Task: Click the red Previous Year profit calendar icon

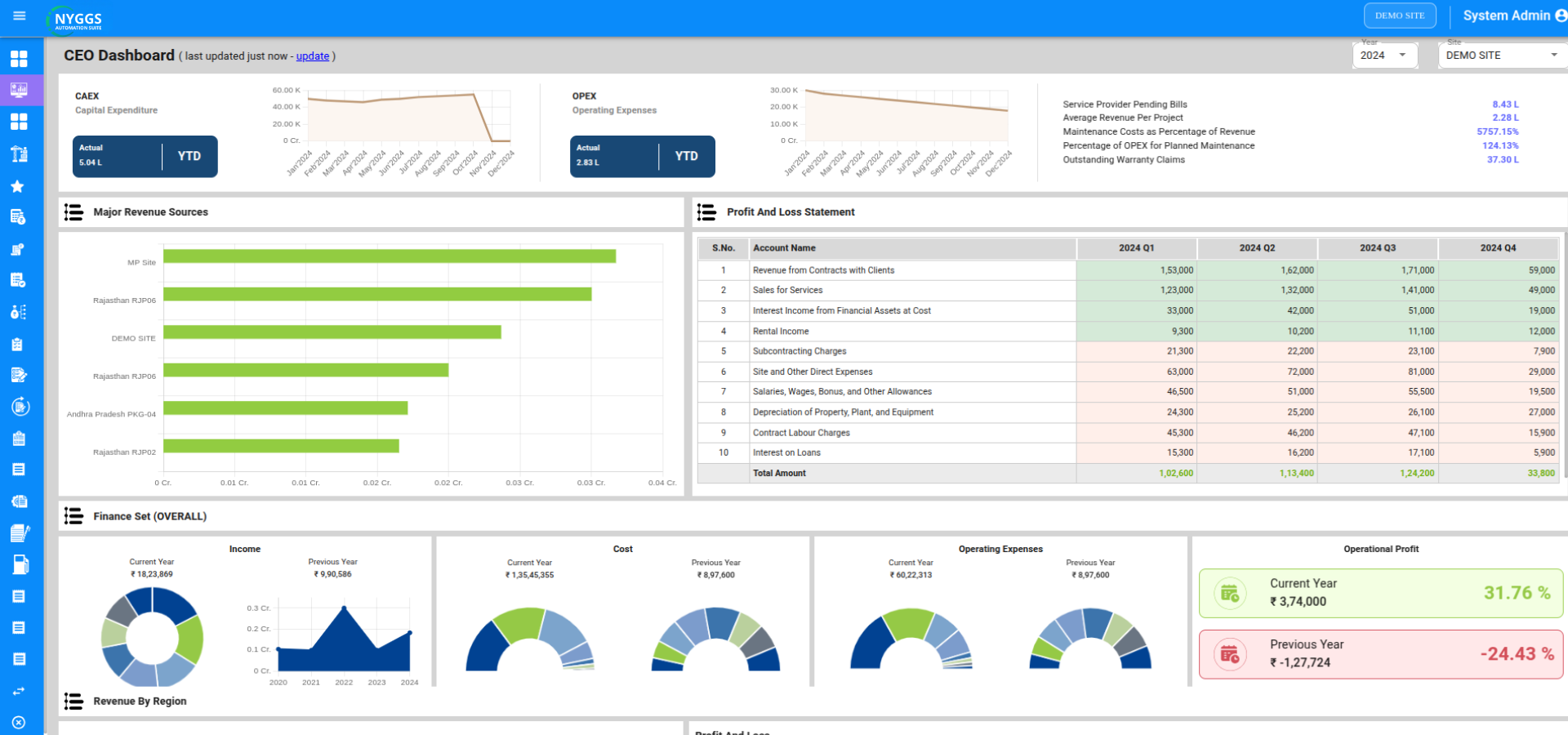Action: click(x=1230, y=654)
